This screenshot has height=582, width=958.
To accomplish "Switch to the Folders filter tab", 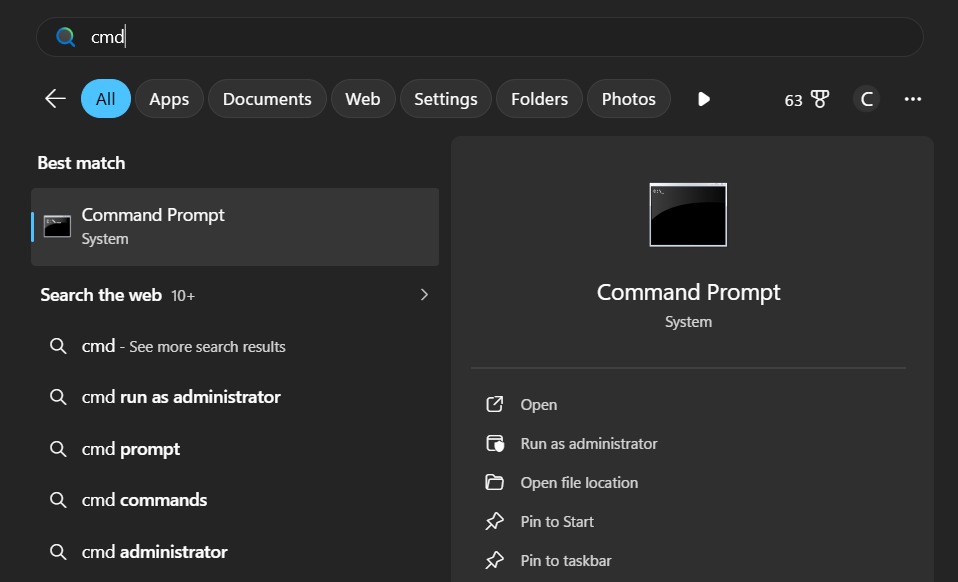I will (539, 98).
